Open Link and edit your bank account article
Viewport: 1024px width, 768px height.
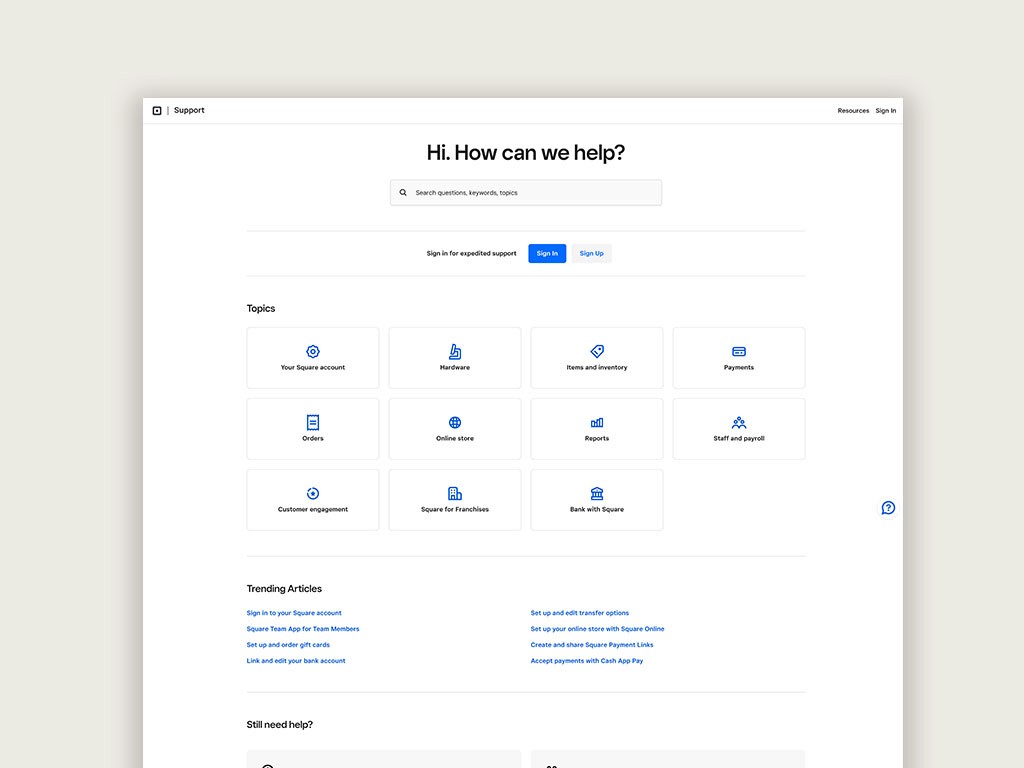(x=296, y=661)
